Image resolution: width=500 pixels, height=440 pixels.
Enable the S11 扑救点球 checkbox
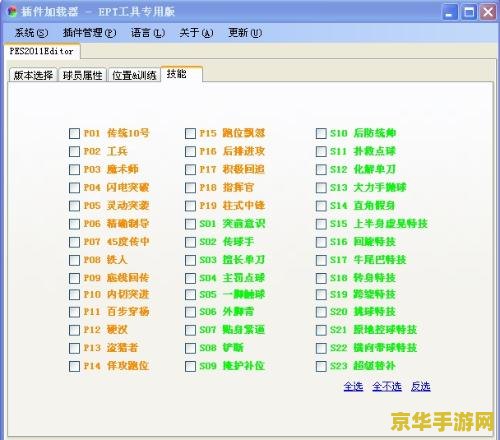[x=321, y=151]
